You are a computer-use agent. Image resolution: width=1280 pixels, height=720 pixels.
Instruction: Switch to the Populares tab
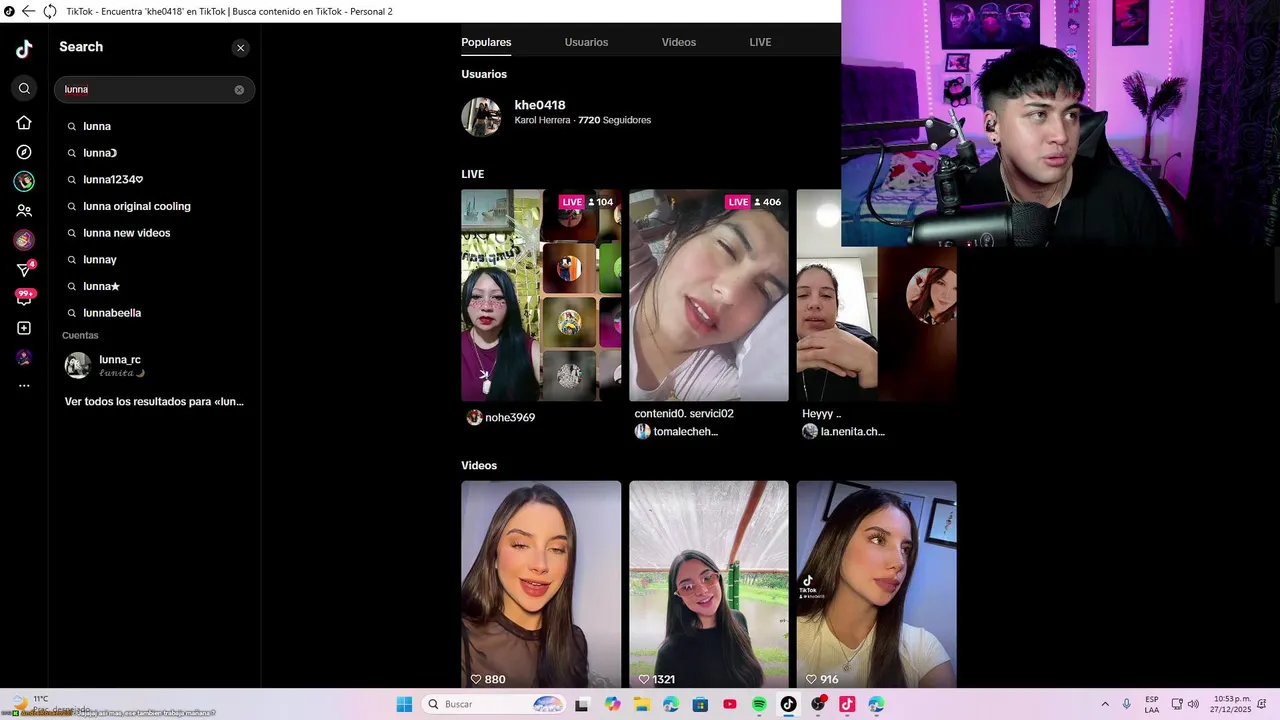[x=486, y=42]
